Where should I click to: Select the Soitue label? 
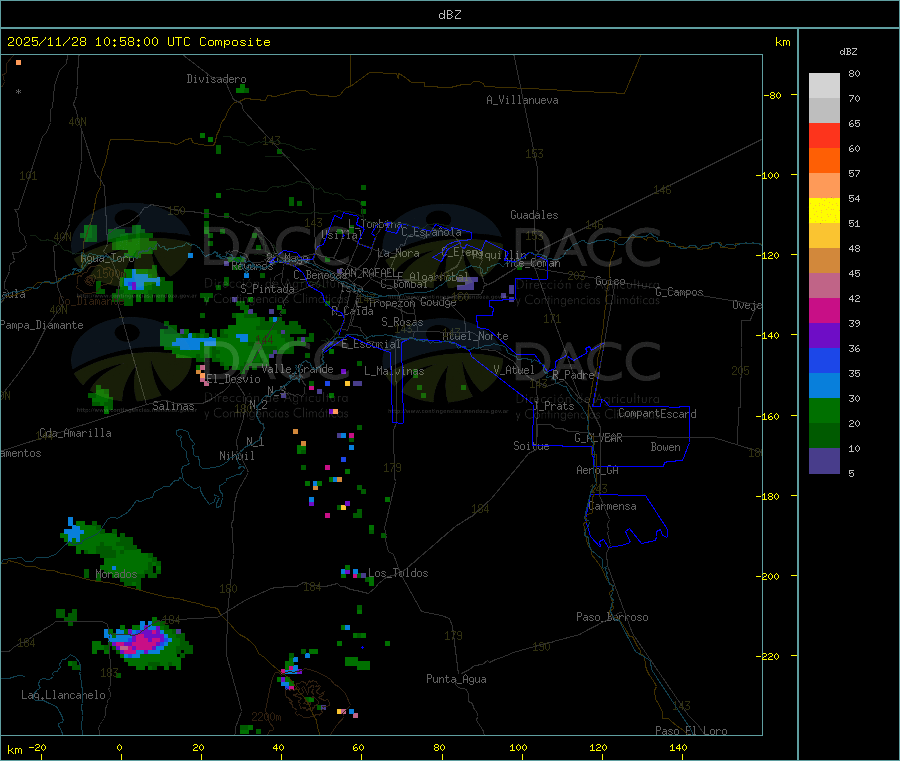pos(531,446)
